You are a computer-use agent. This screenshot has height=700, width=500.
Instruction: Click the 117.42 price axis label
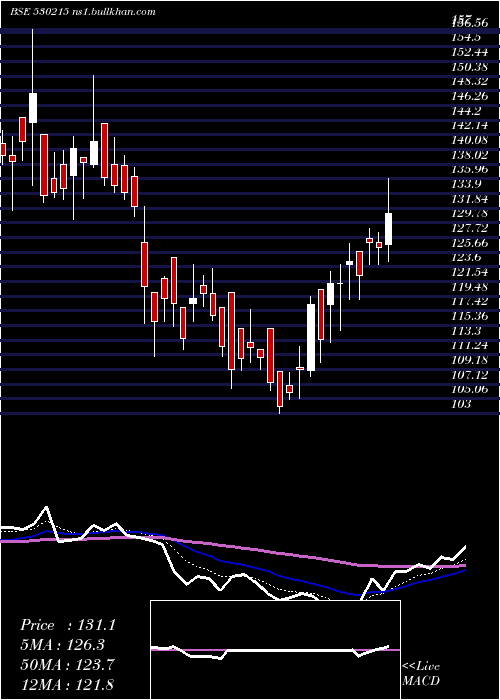(x=469, y=302)
